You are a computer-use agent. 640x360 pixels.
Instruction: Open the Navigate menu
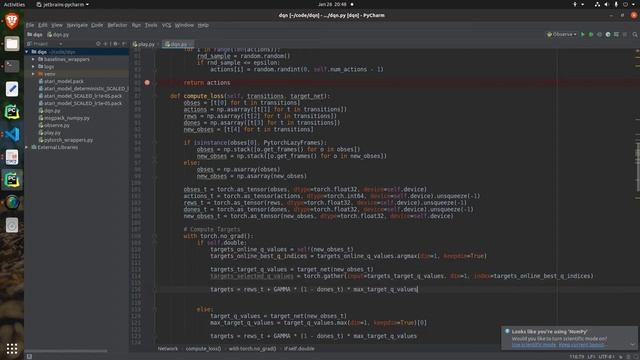pos(77,25)
